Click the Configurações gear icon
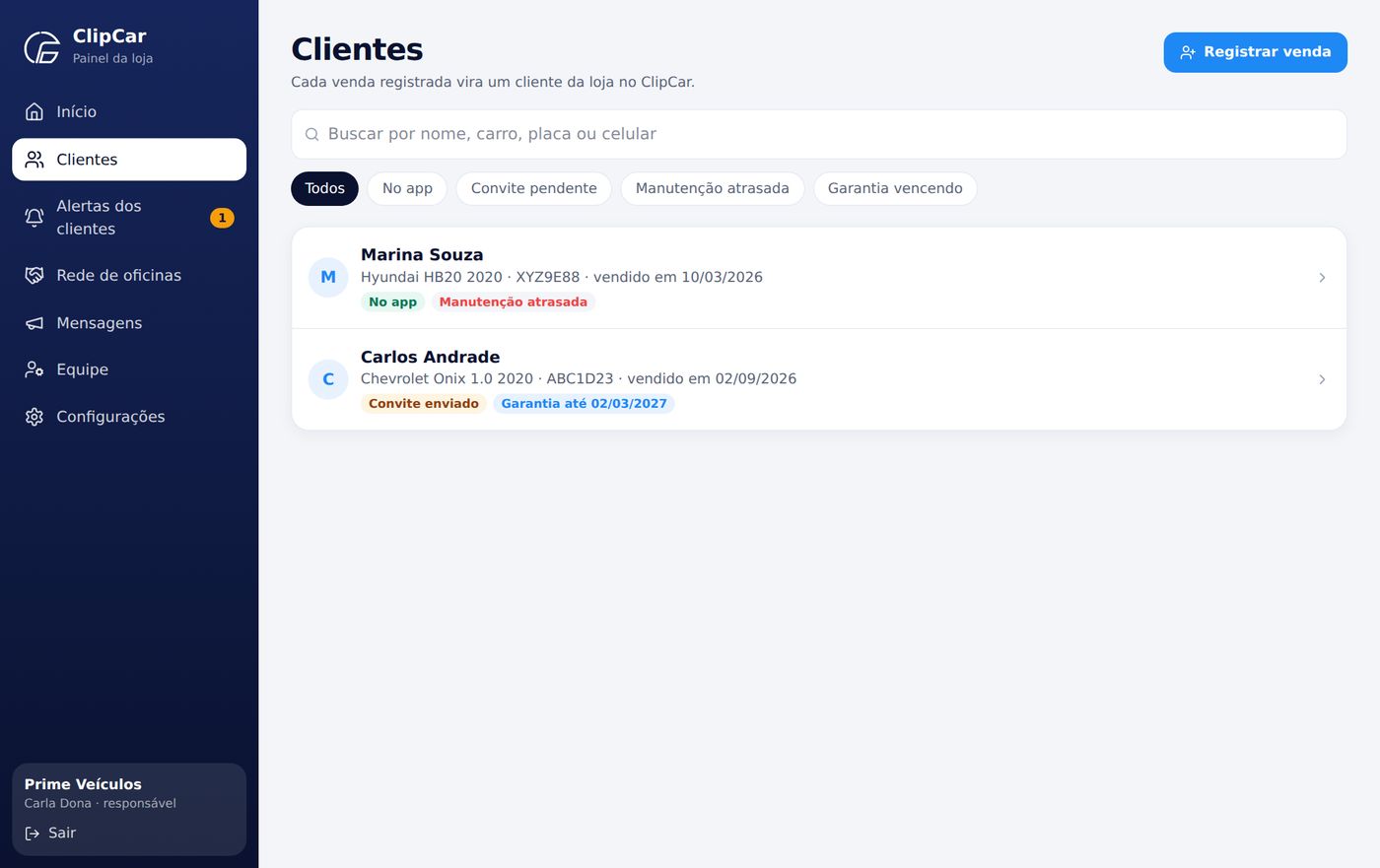This screenshot has height=868, width=1380. 34,417
